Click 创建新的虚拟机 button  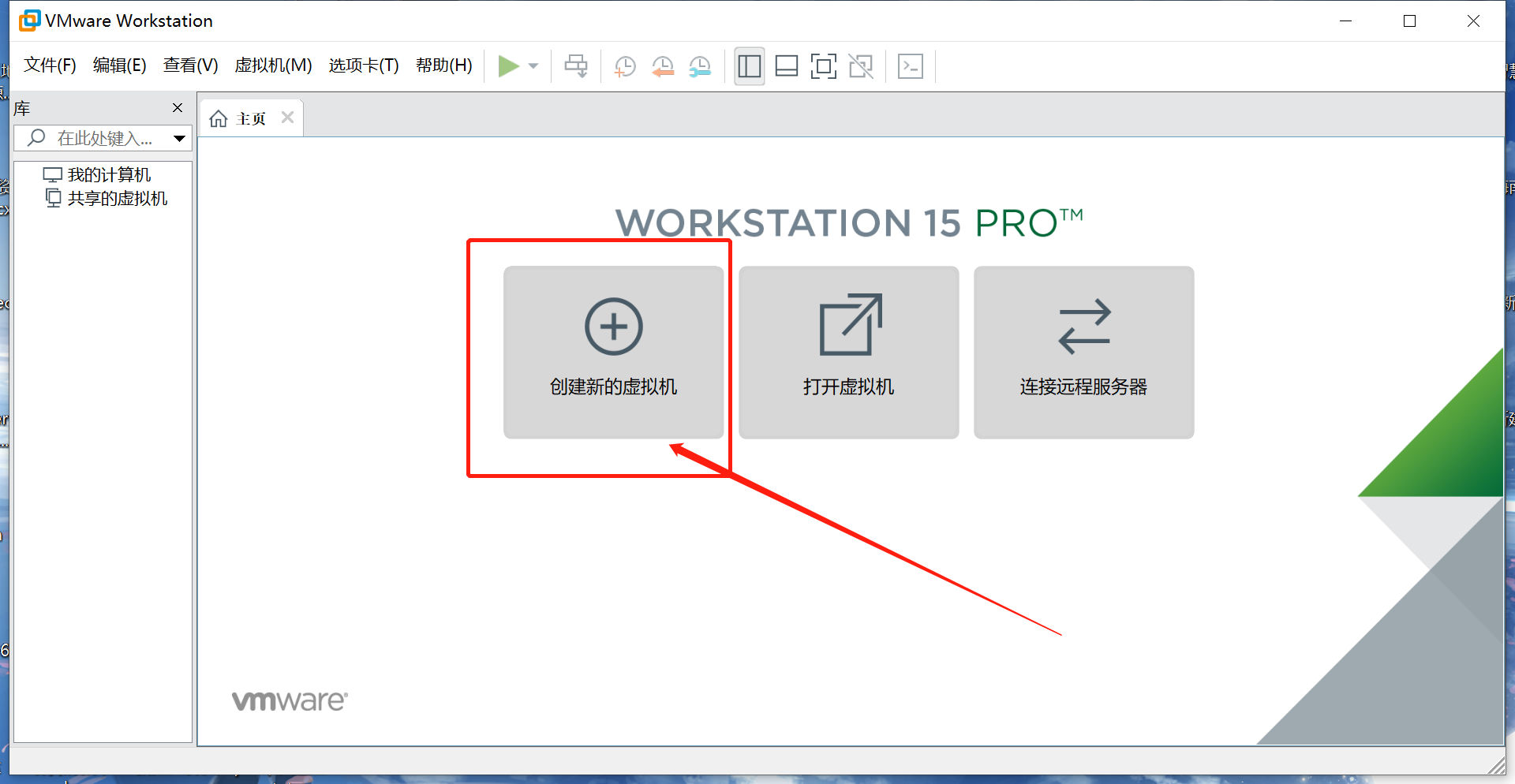614,352
